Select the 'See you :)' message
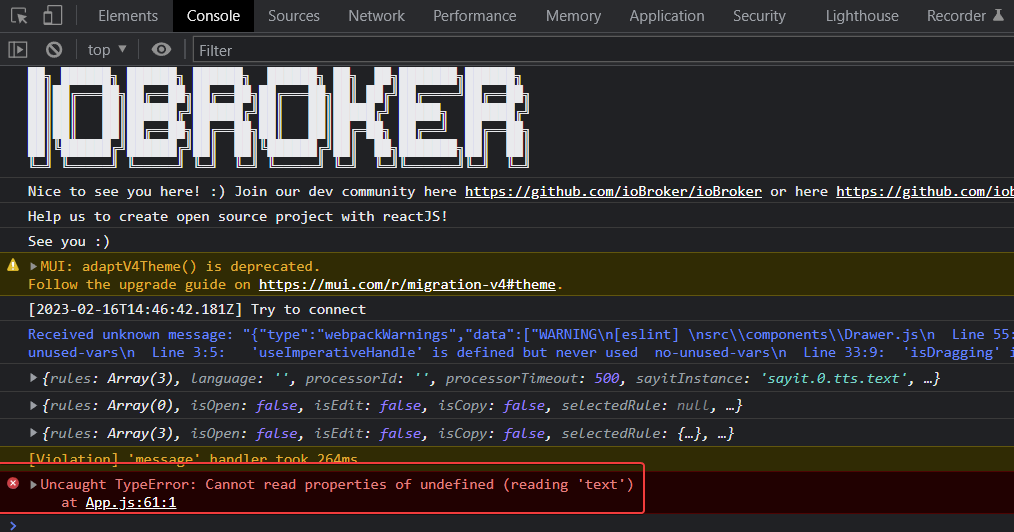Screen dimensions: 1014x532 [69, 241]
